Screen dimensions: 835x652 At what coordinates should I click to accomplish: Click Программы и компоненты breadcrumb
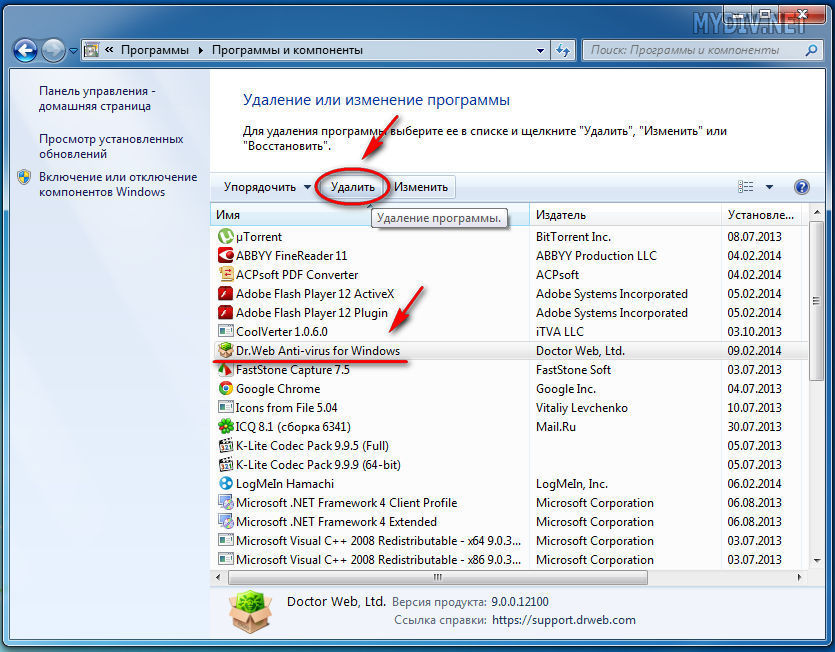(287, 50)
